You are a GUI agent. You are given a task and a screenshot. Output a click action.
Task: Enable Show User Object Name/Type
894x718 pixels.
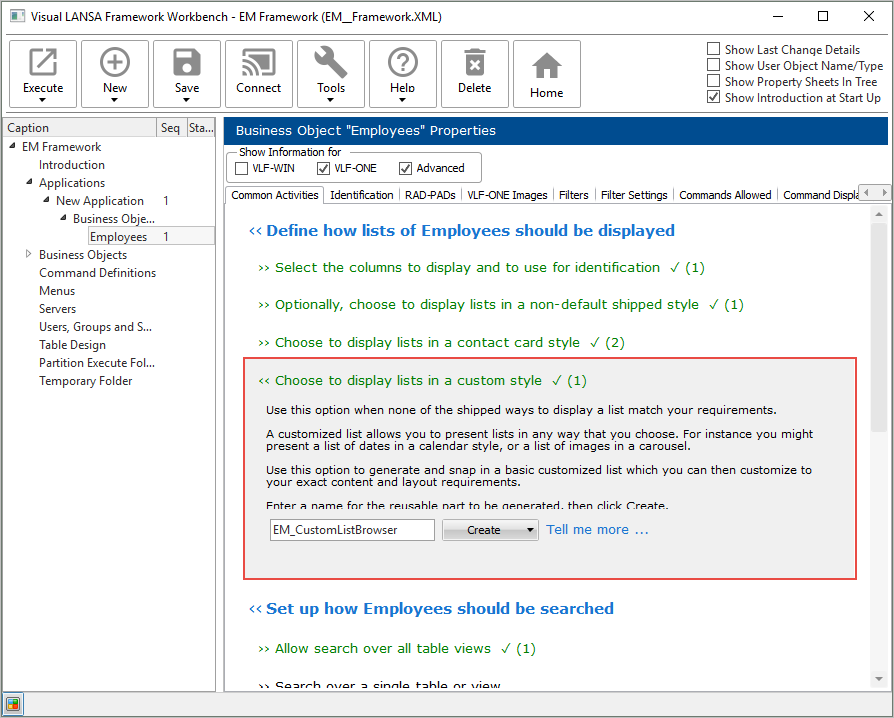pos(713,65)
